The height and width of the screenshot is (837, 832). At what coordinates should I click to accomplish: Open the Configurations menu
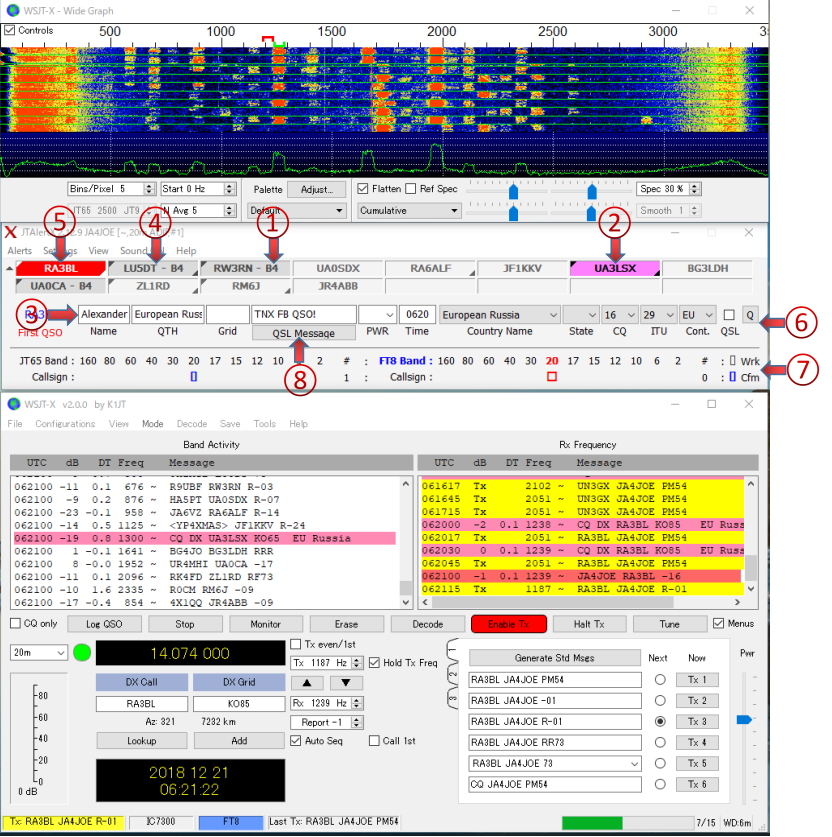(x=65, y=424)
